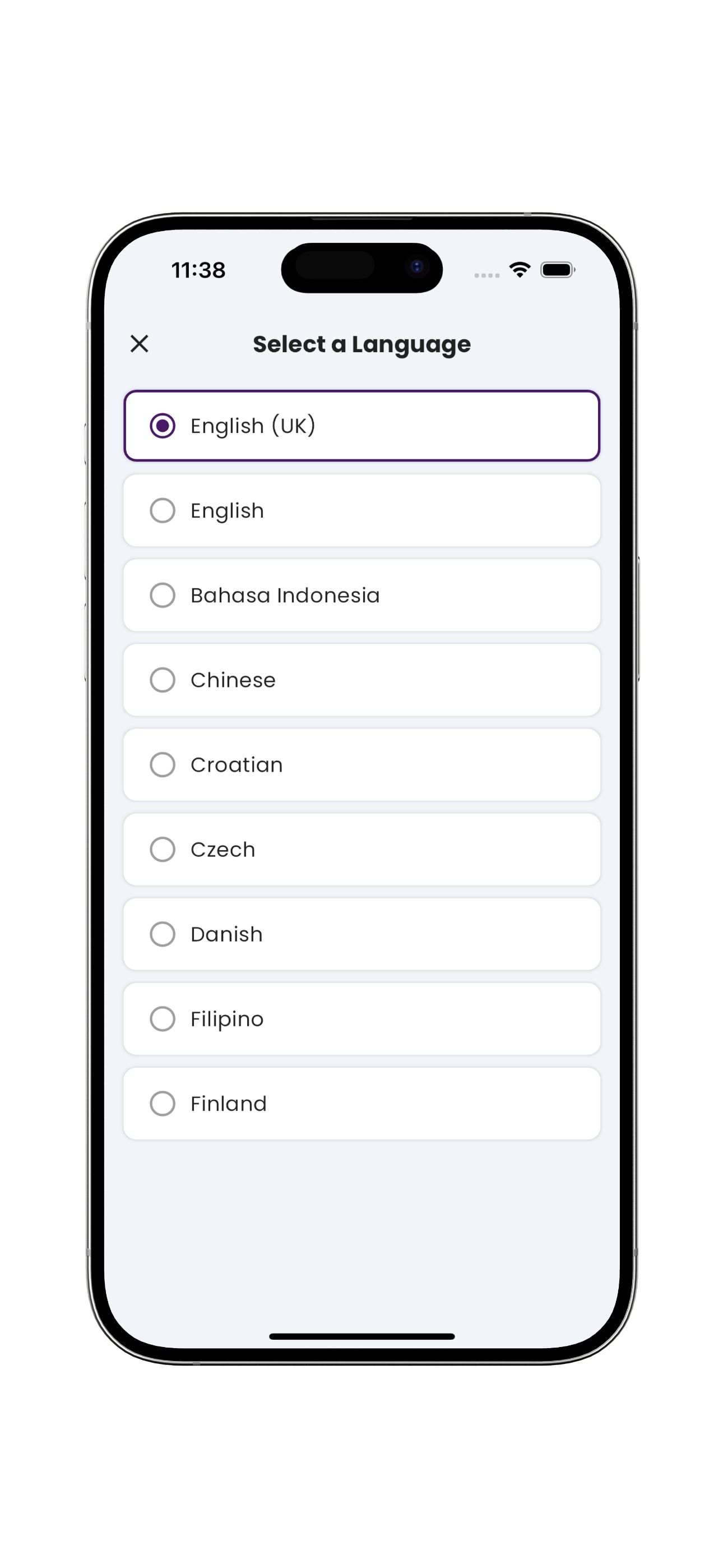Pick the Czech radio circle

tap(163, 849)
